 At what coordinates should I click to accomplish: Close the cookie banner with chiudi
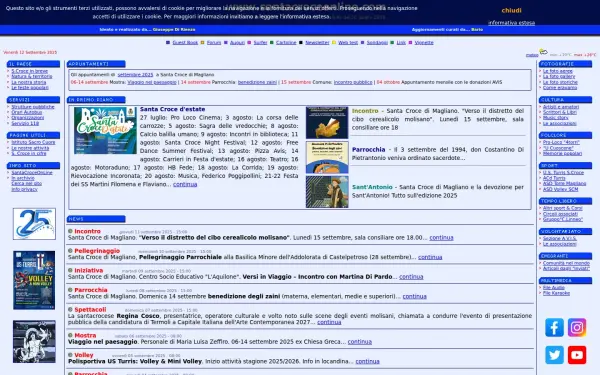(x=511, y=10)
